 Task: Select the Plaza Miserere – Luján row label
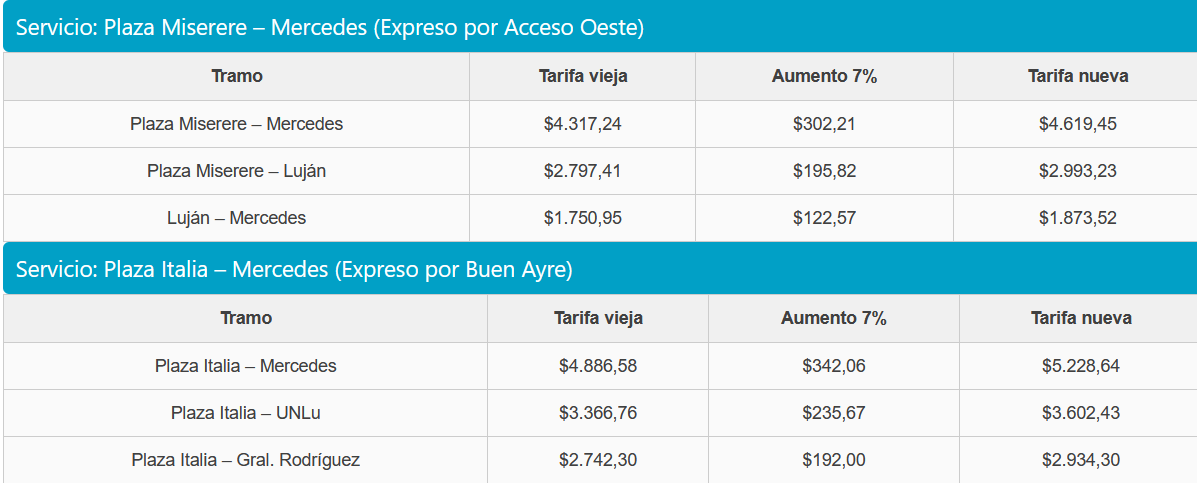pyautogui.click(x=237, y=171)
